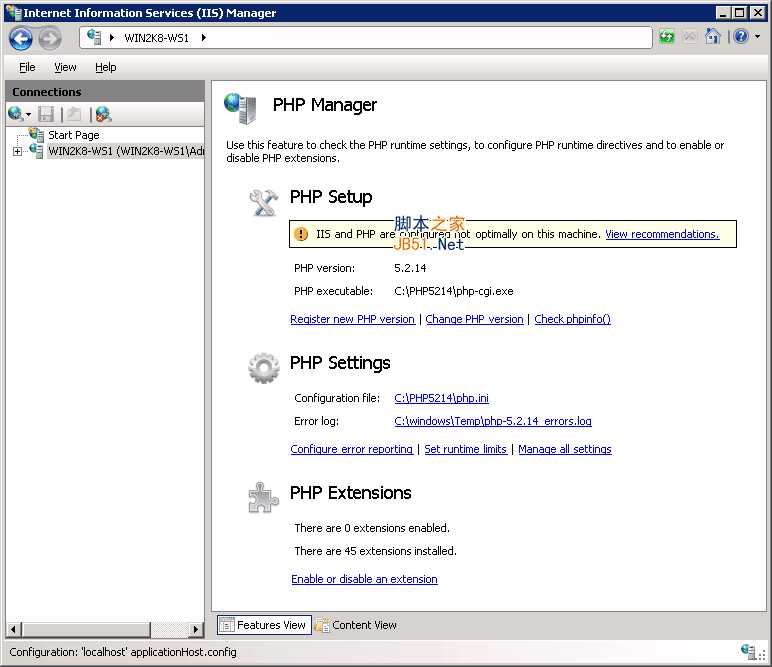Click the WIN2K8-WS1 server tree icon
772x667 pixels.
(36, 151)
